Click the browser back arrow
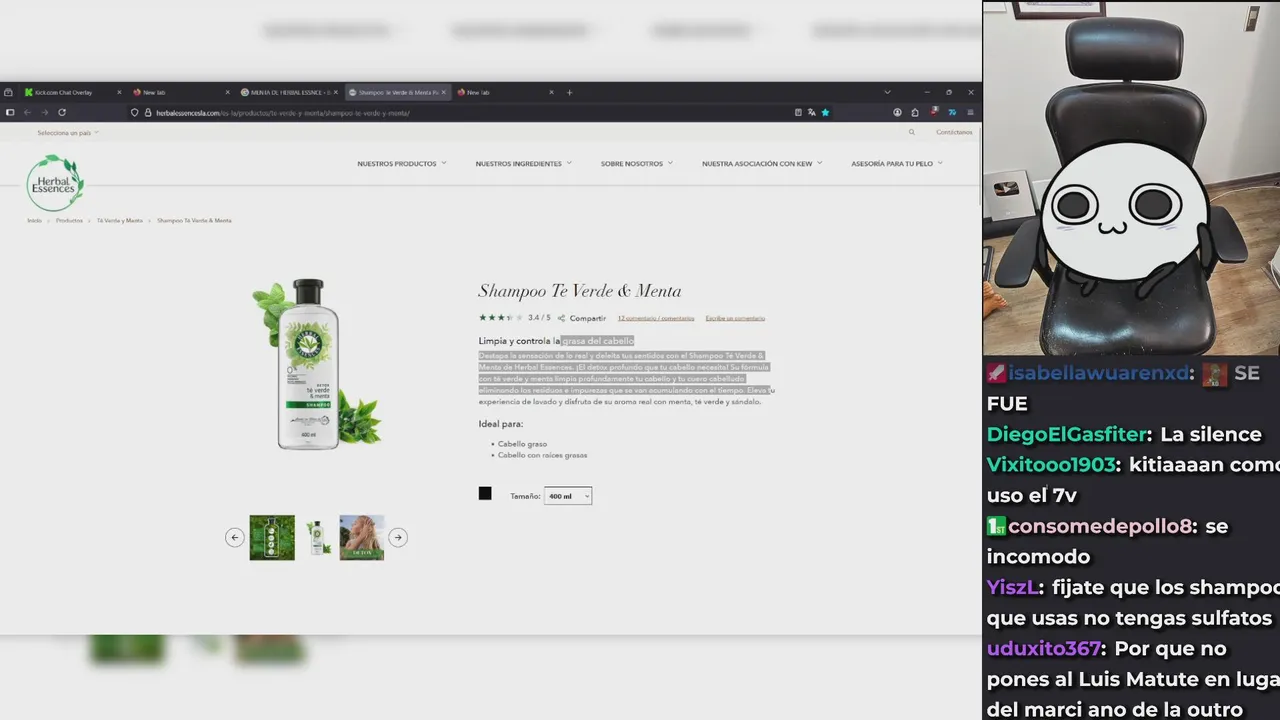Viewport: 1280px width, 720px height. (27, 113)
